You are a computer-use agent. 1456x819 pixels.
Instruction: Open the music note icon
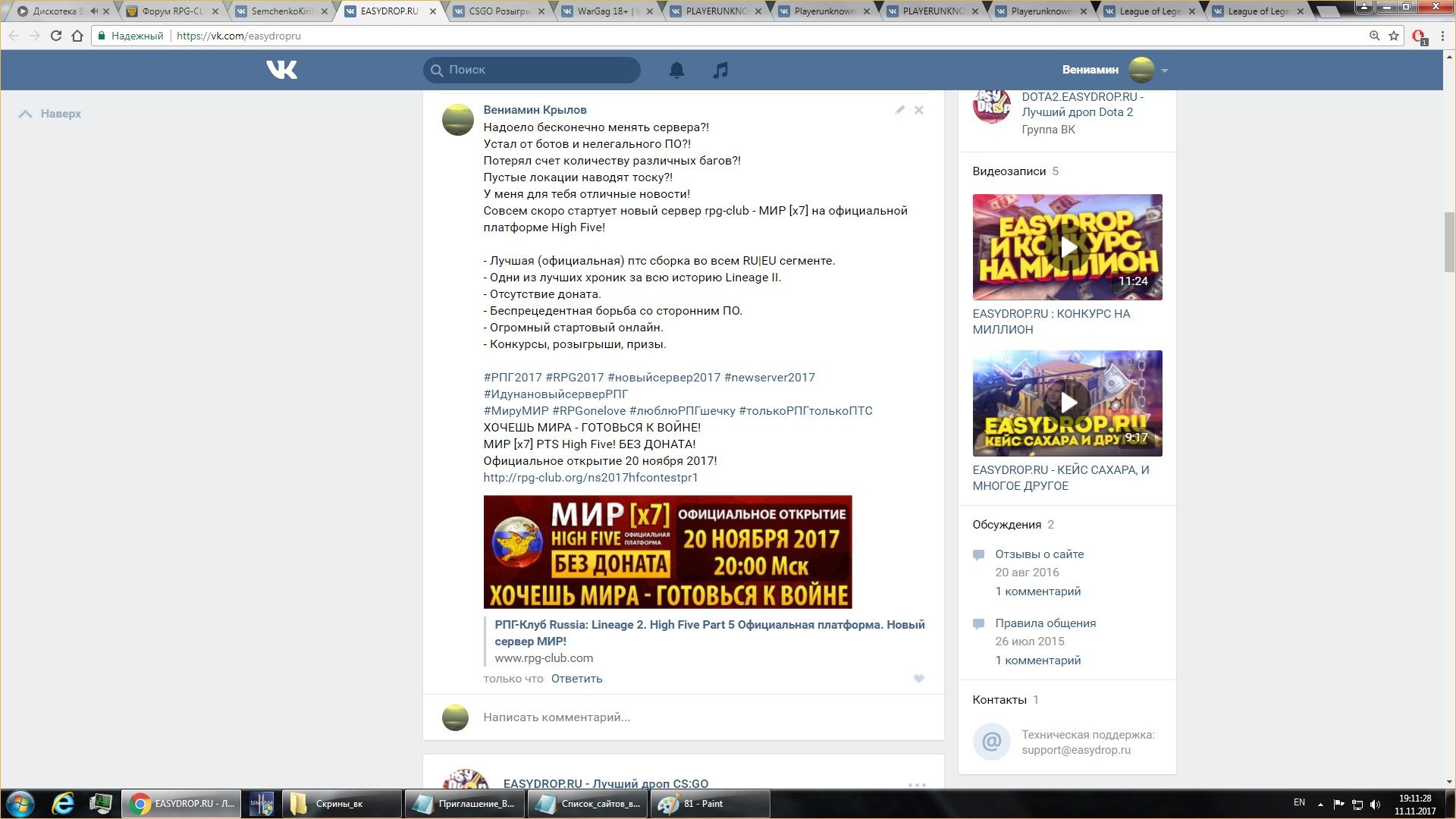(720, 70)
